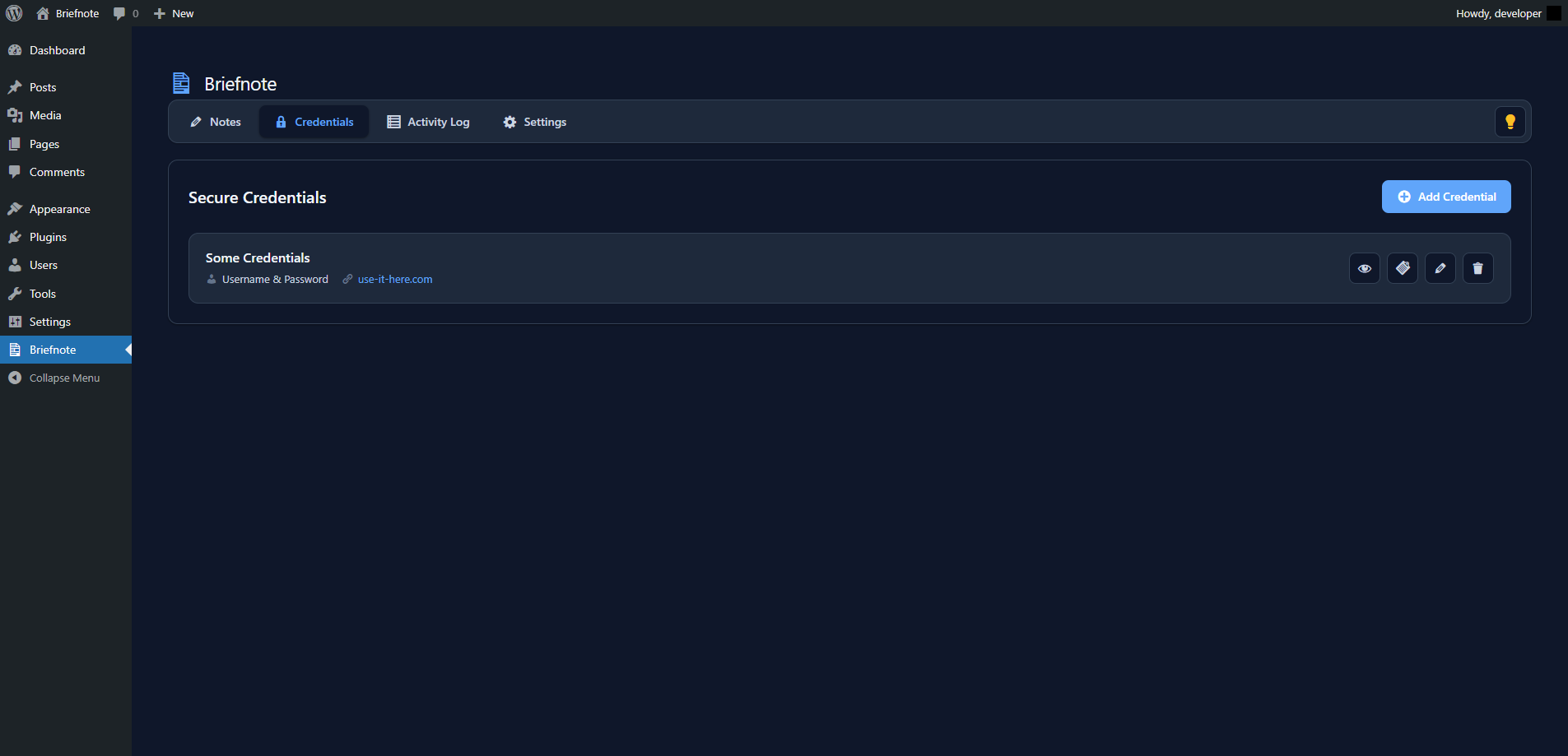Image resolution: width=1568 pixels, height=756 pixels.
Task: Click the "Username & Password" type label
Action: click(x=275, y=280)
